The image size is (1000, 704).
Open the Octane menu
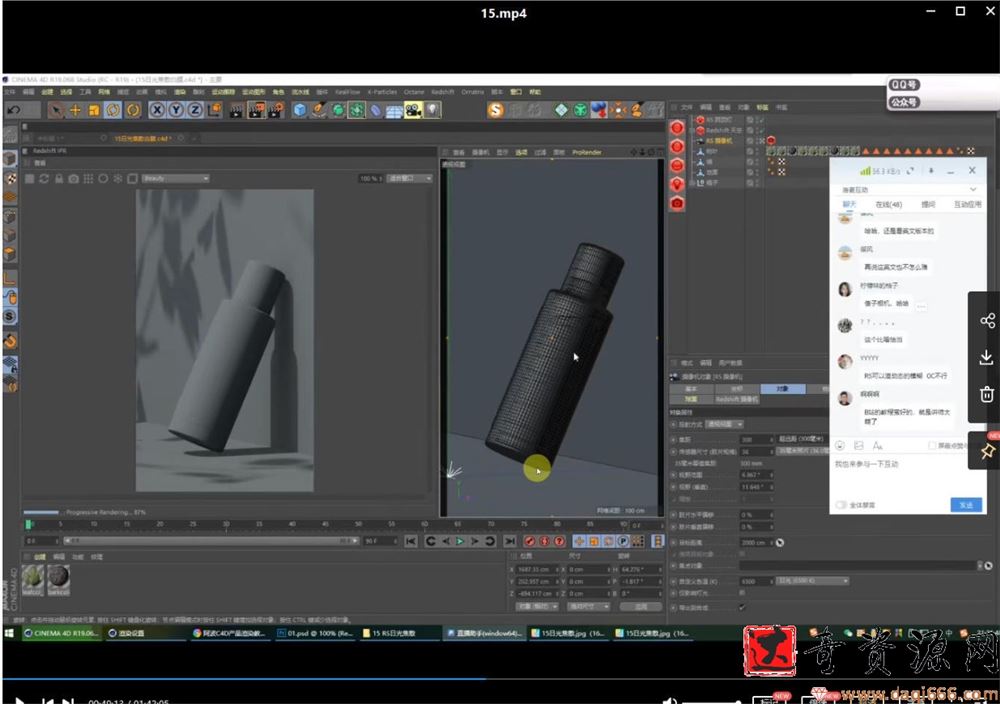414,92
